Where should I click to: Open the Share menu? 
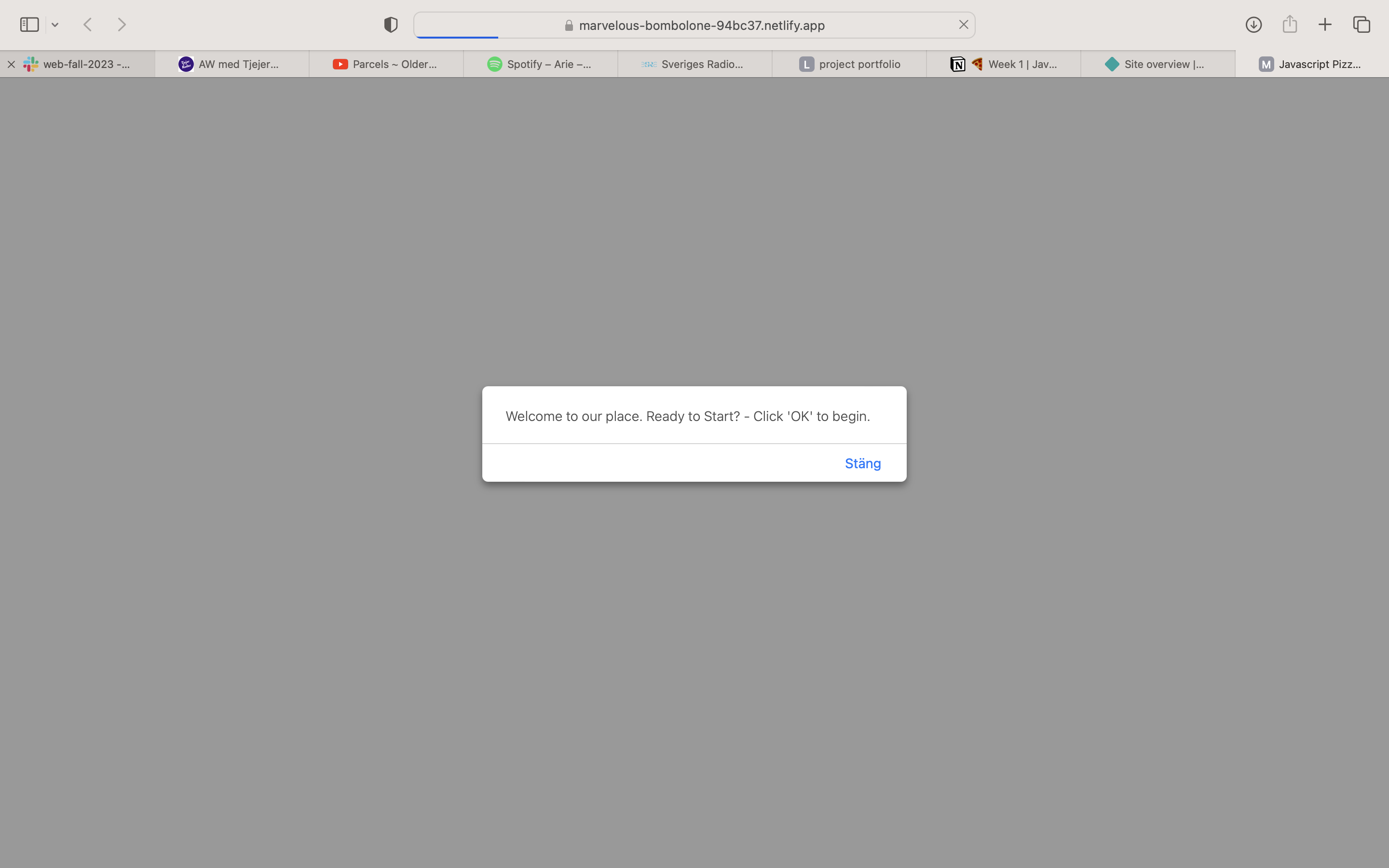(1290, 24)
